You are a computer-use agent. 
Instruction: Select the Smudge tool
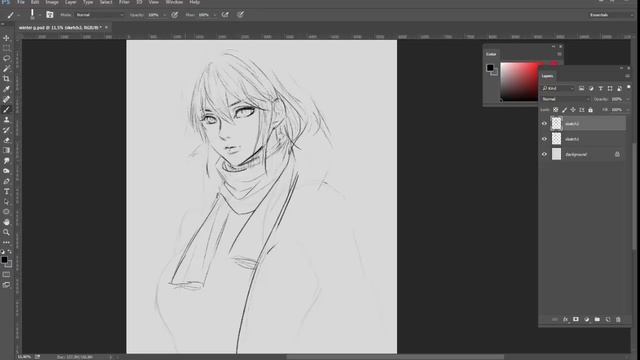click(6, 161)
